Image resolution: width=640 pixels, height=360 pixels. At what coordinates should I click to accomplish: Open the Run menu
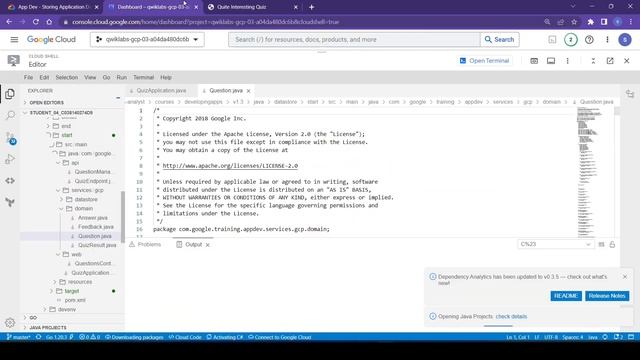click(x=122, y=77)
